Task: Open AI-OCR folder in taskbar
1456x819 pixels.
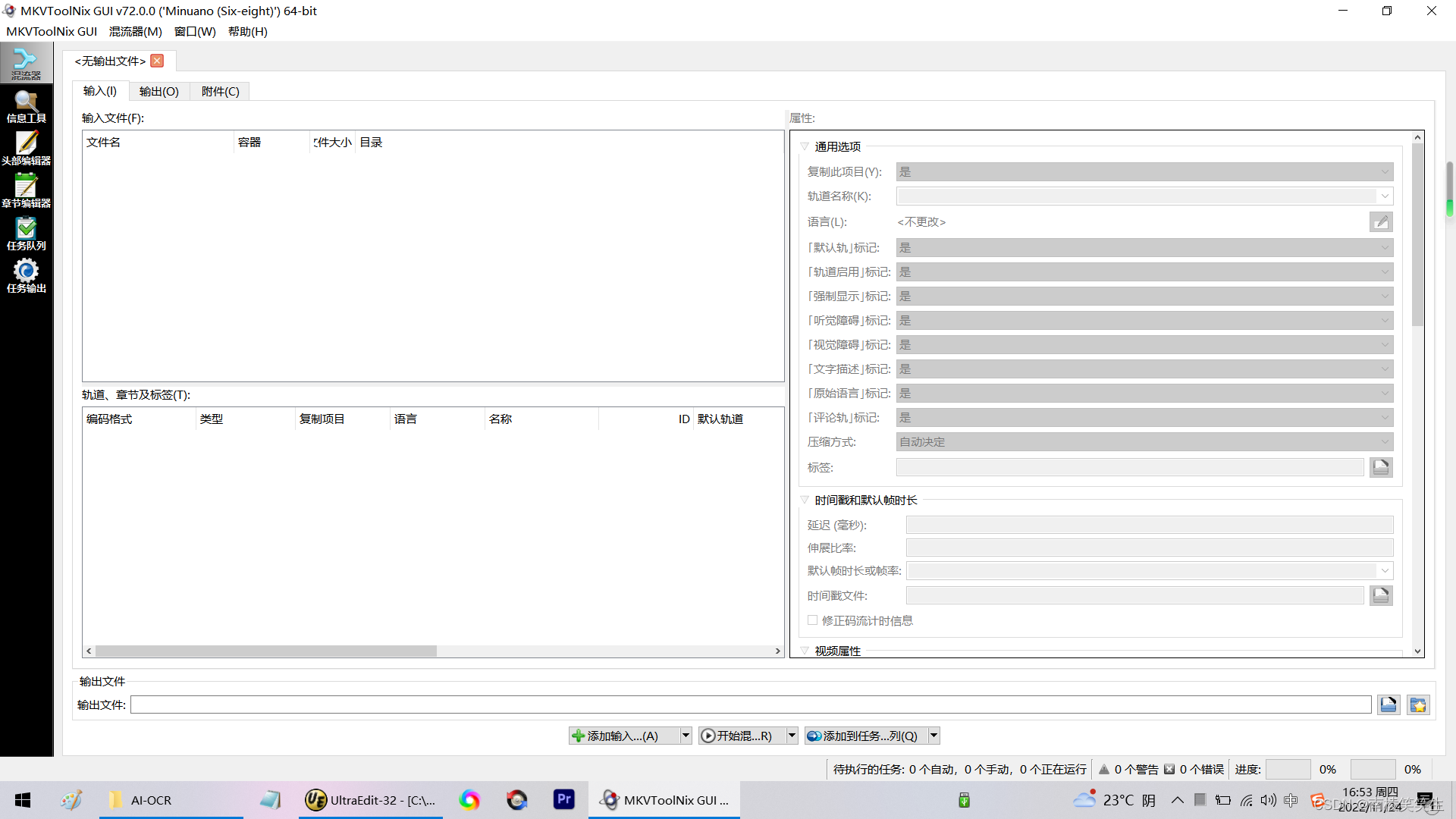Action: (x=171, y=800)
